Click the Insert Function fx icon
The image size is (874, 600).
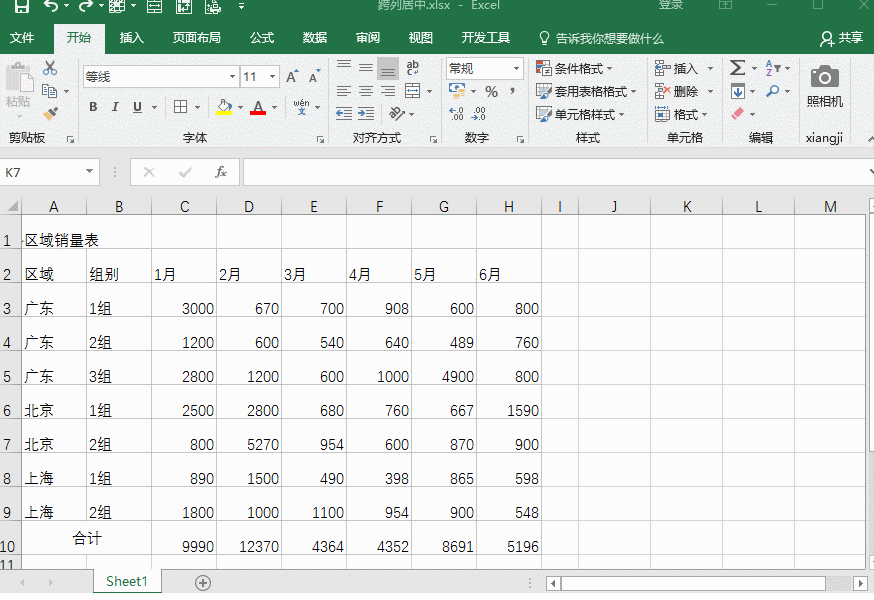(x=221, y=172)
